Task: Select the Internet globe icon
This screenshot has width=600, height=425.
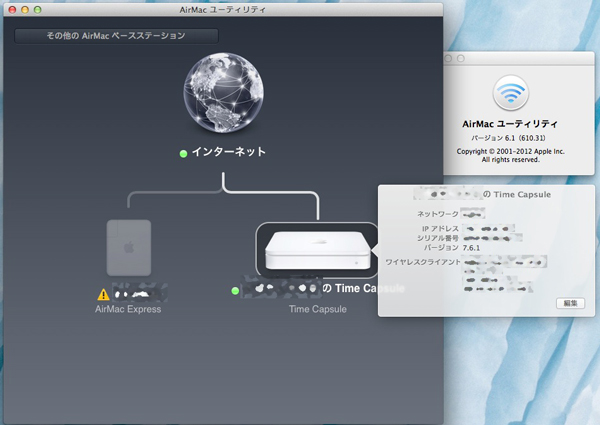Action: tap(223, 93)
